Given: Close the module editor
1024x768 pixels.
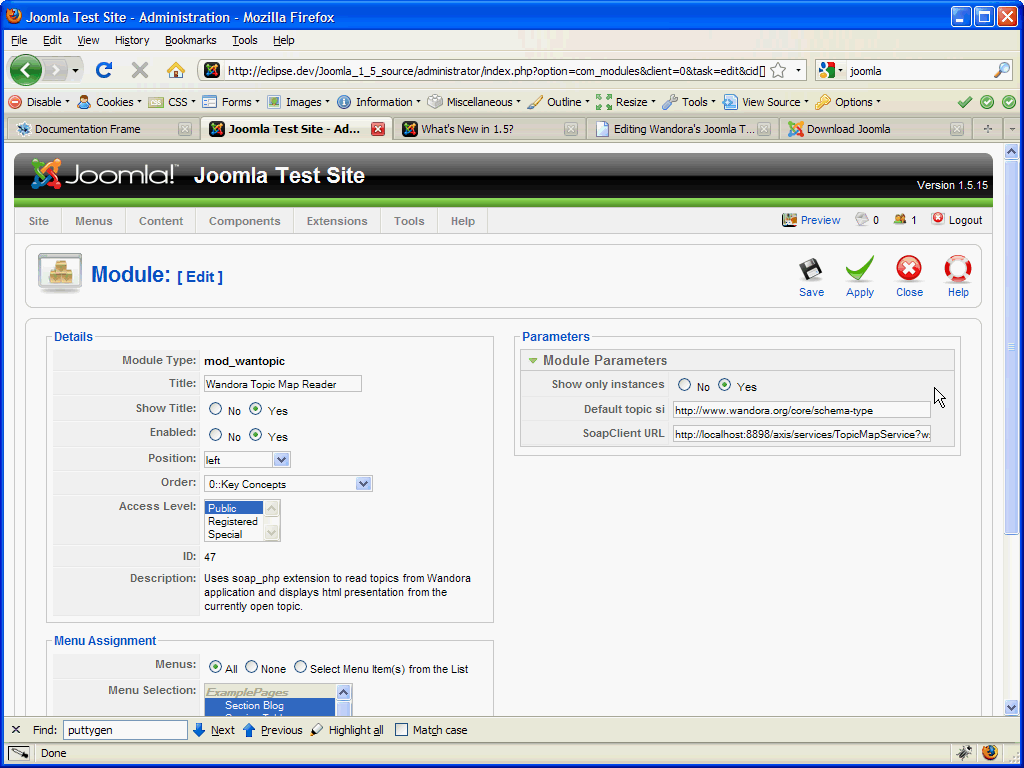Looking at the screenshot, I should 908,276.
